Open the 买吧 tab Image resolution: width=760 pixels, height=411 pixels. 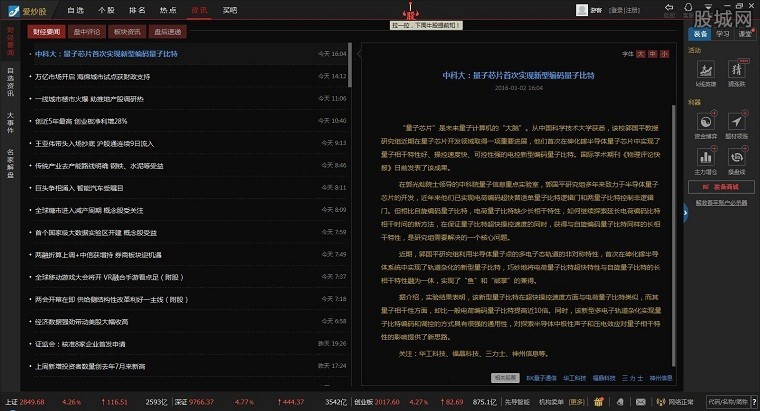pos(230,10)
